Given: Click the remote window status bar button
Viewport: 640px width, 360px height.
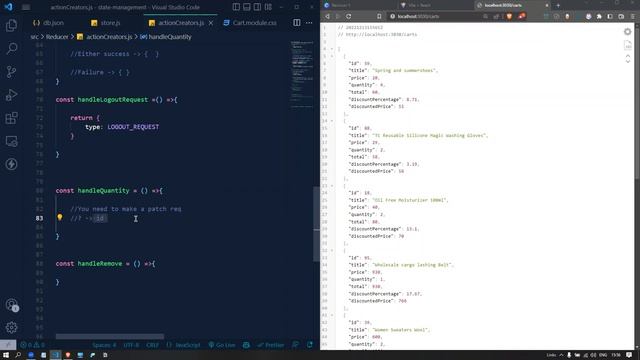Looking at the screenshot, I should coord(8,345).
